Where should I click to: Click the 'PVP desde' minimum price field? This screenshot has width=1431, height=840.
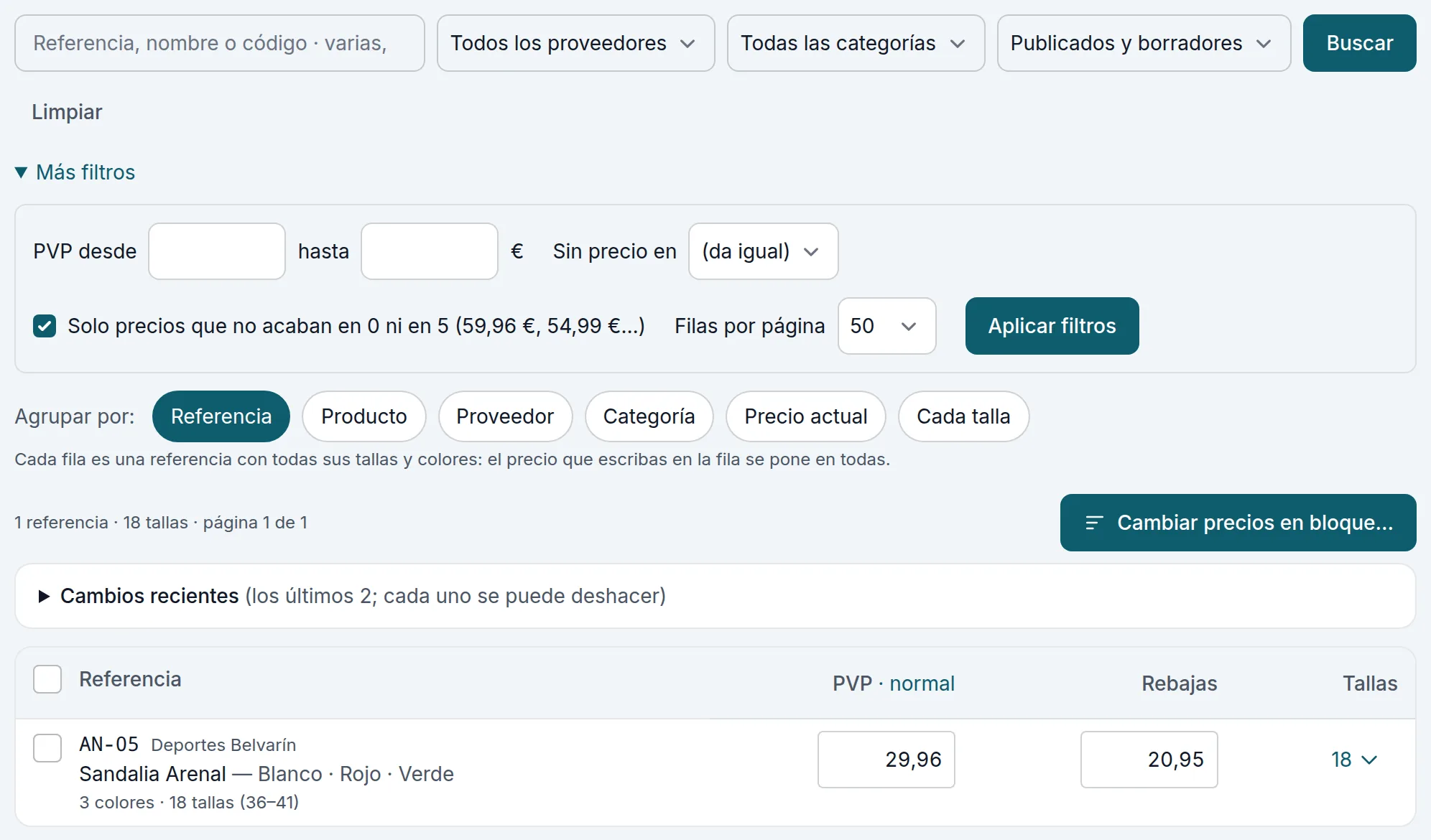[217, 251]
